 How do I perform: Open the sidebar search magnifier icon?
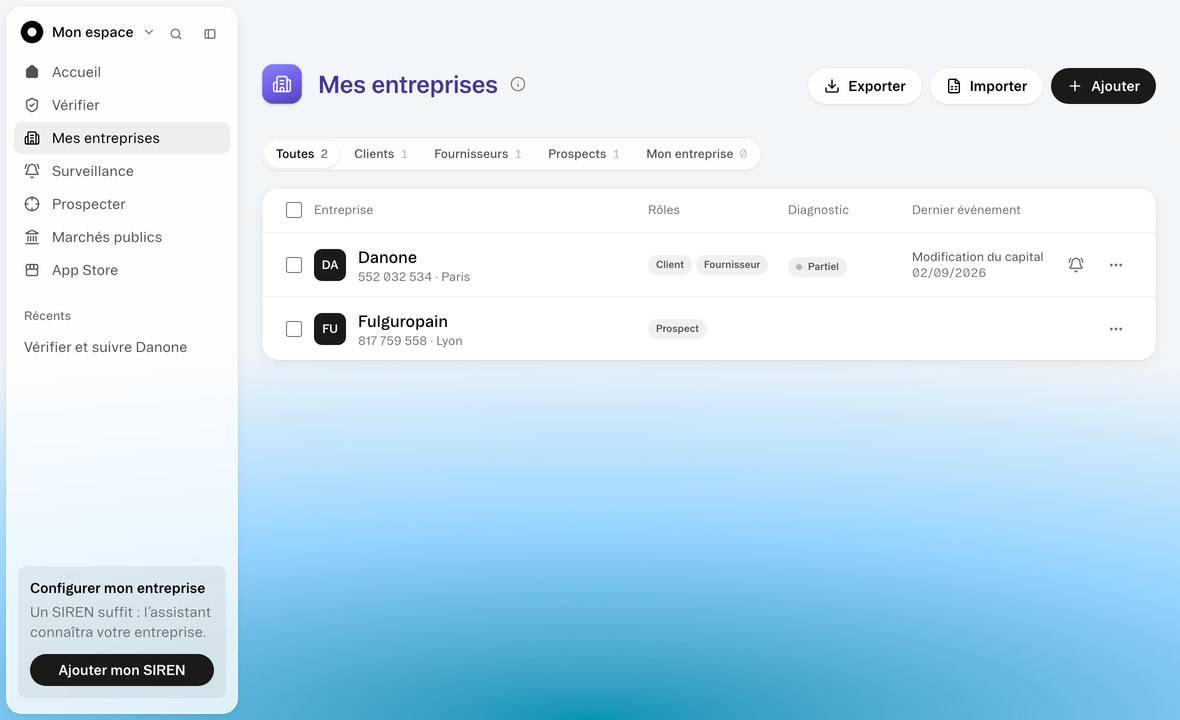(x=176, y=34)
